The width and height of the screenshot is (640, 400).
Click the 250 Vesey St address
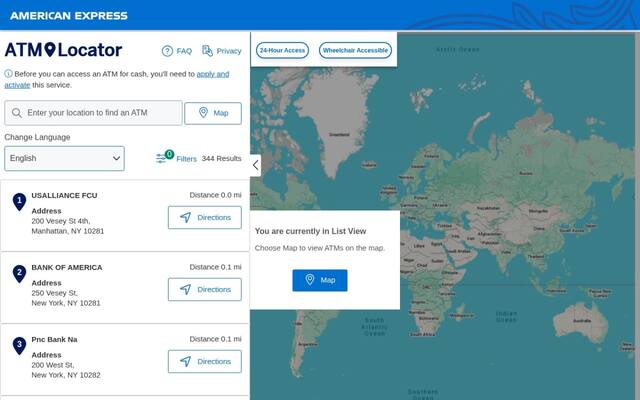66,298
